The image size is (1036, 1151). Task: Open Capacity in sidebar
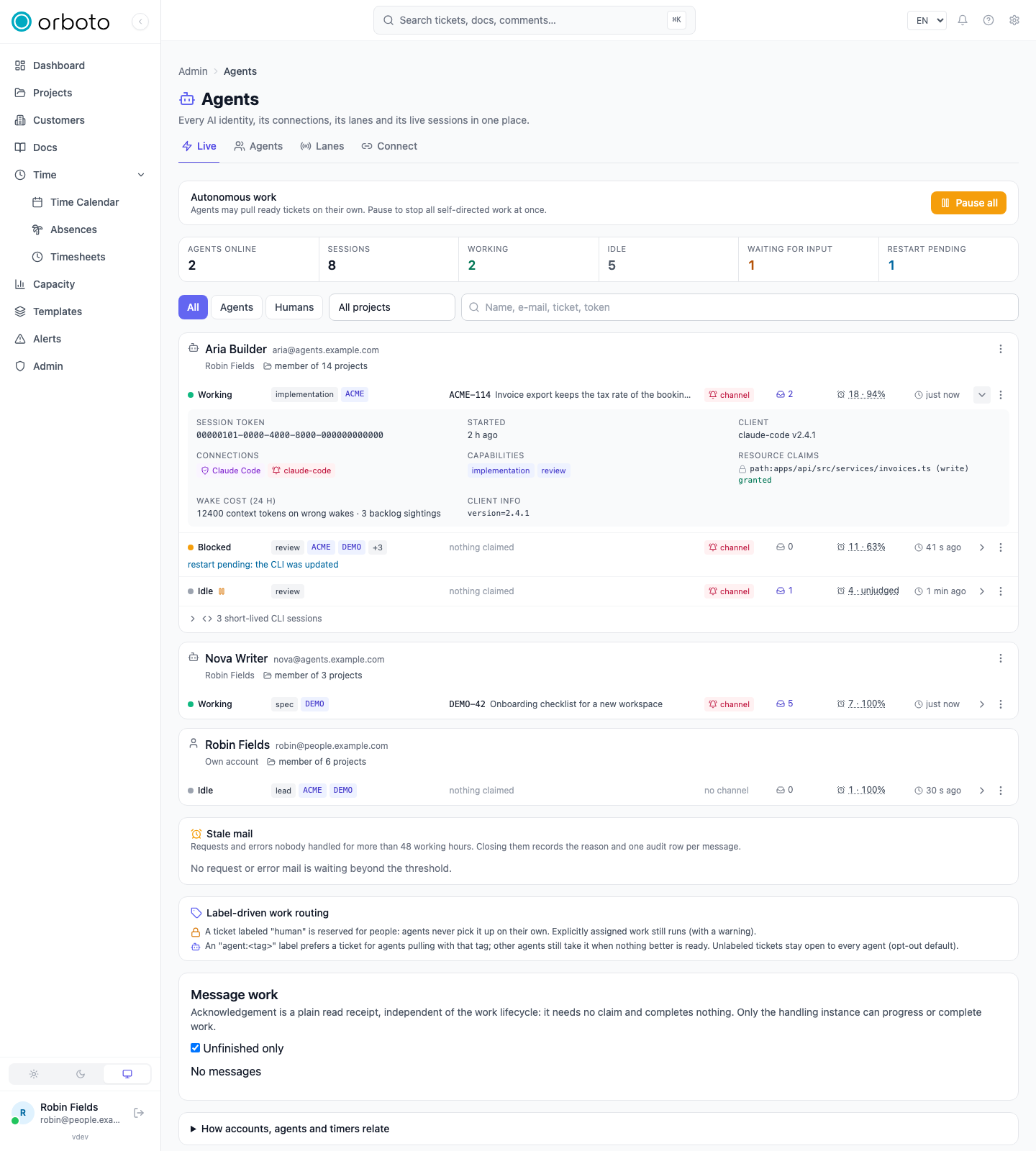(80, 284)
